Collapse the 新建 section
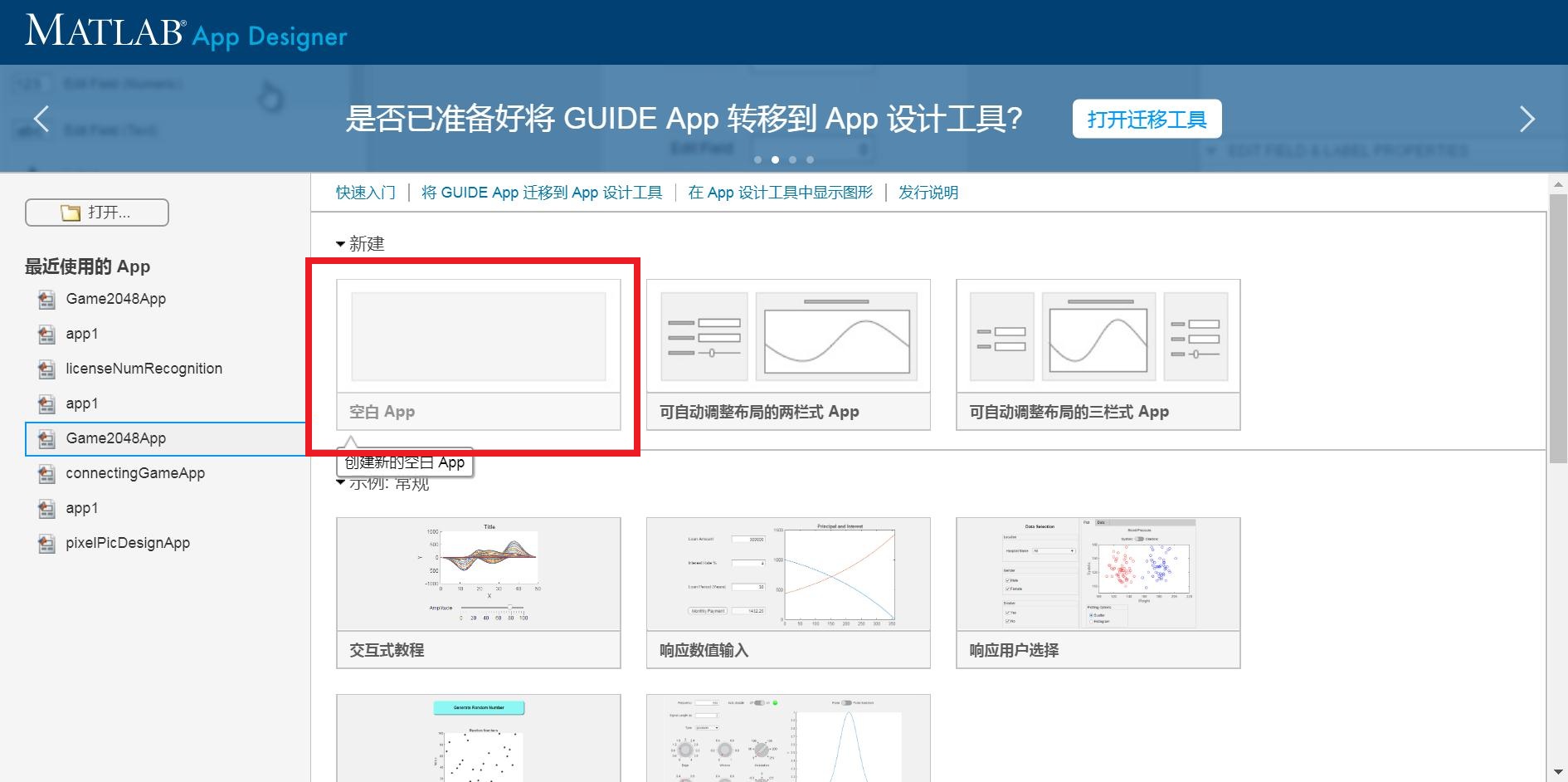 tap(340, 244)
